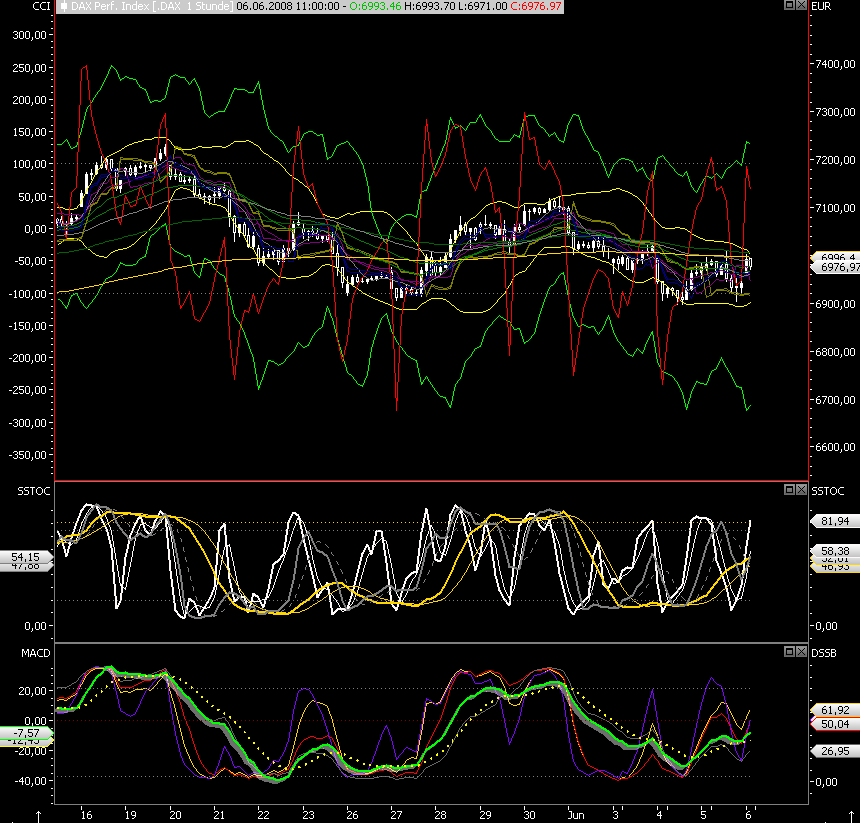The height and width of the screenshot is (823, 860).
Task: Select the 54,15 marker on left axis
Action: click(x=26, y=557)
